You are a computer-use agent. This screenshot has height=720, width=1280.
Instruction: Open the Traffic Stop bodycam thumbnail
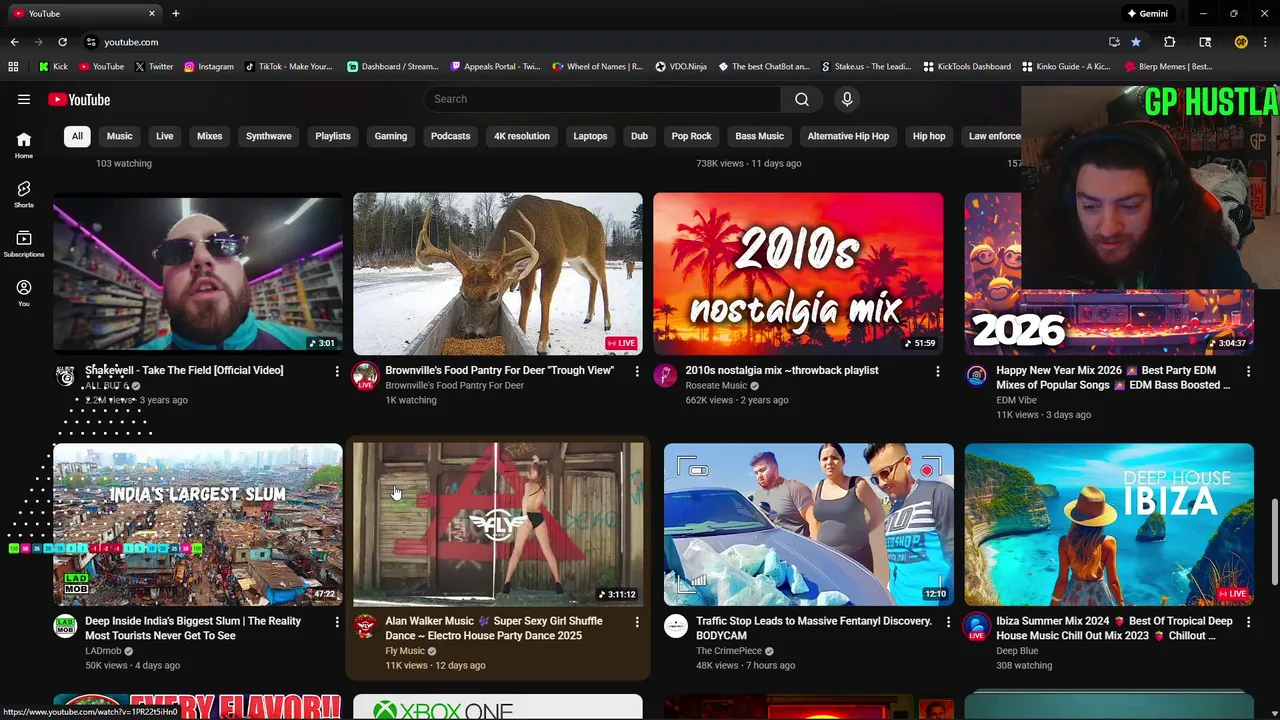[x=809, y=525]
